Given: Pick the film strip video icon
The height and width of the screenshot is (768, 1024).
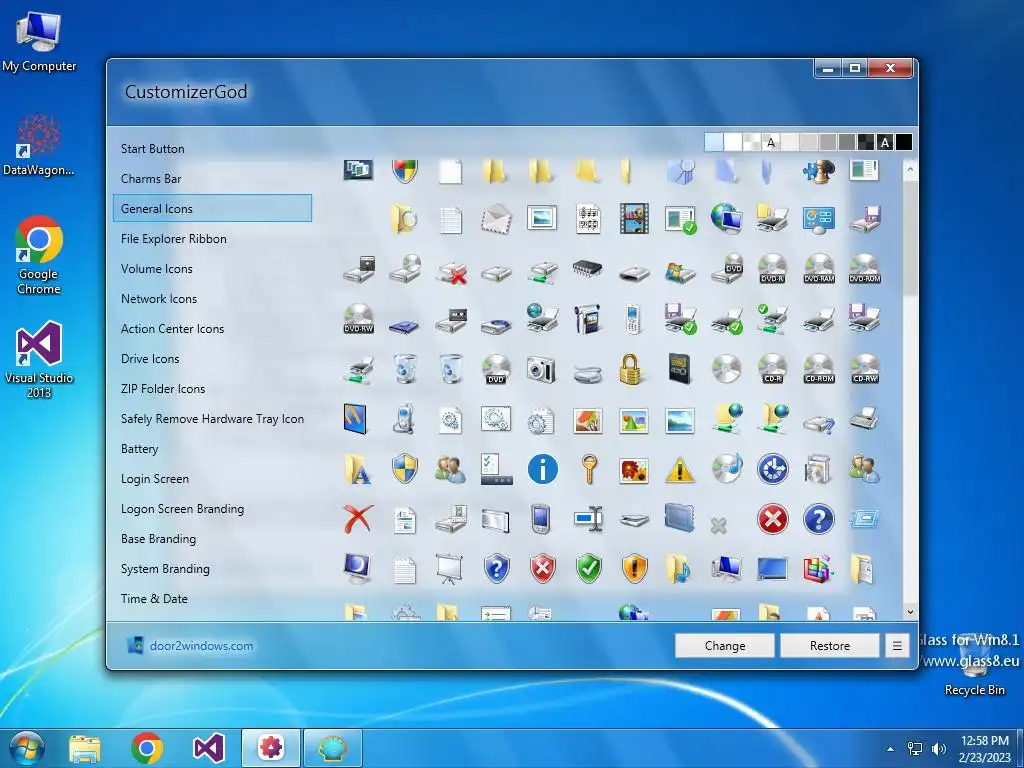Looking at the screenshot, I should pos(634,219).
